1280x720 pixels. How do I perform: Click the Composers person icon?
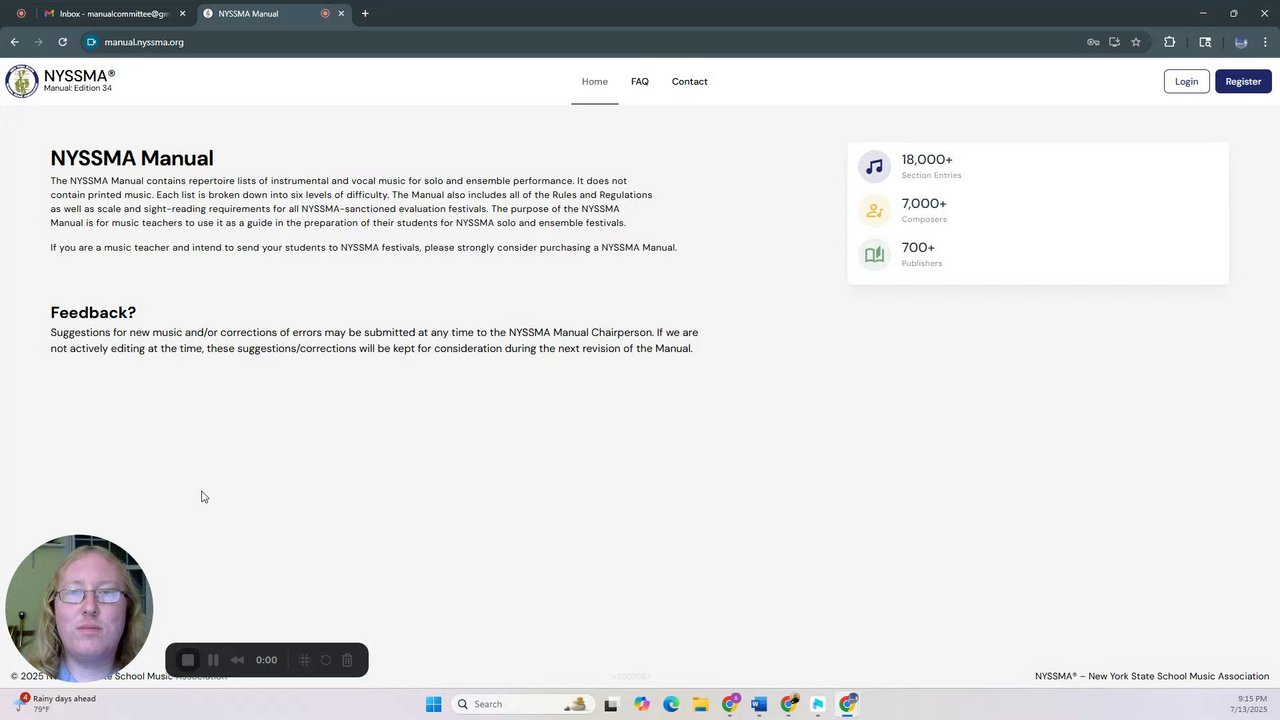[x=874, y=210]
